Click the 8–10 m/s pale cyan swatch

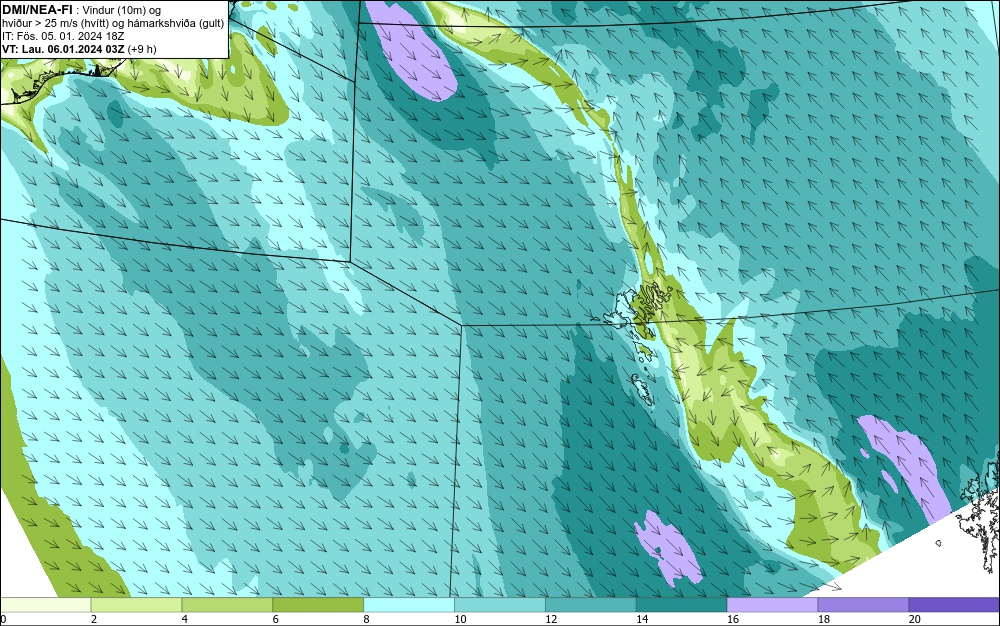click(409, 605)
